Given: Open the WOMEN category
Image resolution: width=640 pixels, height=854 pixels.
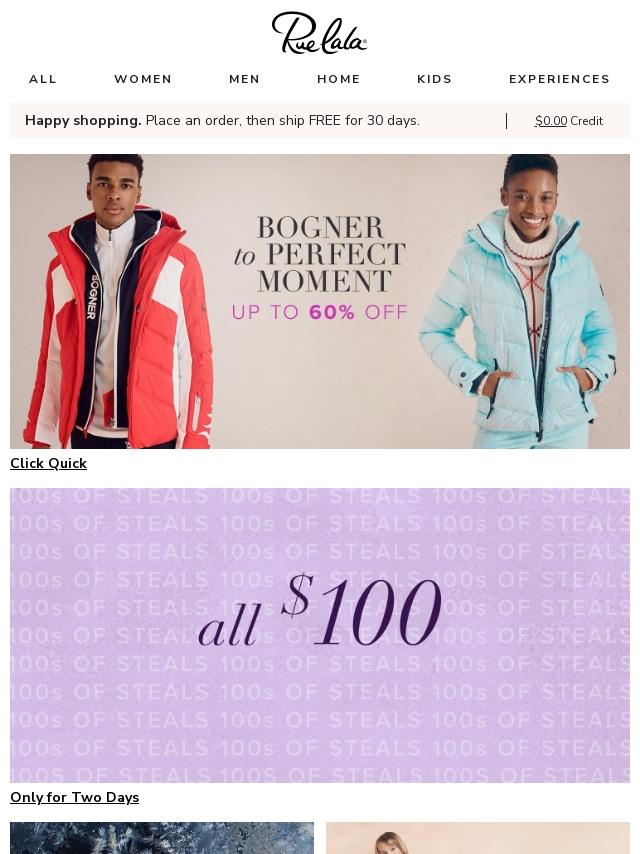Looking at the screenshot, I should click(x=143, y=79).
